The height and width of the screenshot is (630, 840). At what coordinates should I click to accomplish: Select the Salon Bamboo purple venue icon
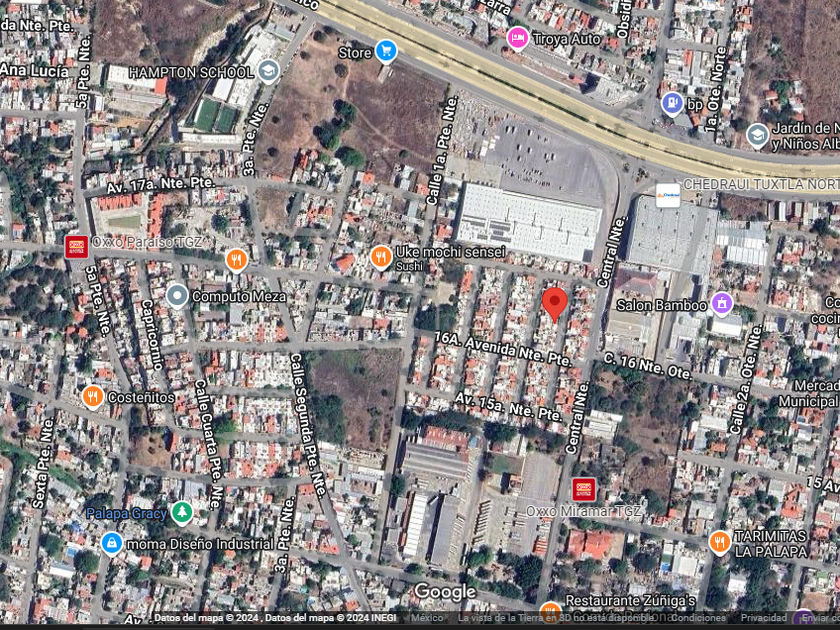[x=722, y=303]
